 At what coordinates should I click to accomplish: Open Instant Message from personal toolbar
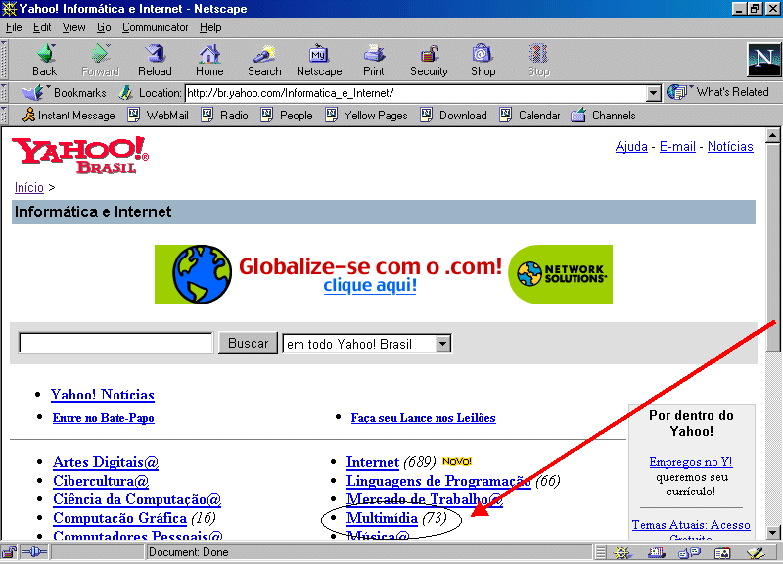(x=69, y=115)
